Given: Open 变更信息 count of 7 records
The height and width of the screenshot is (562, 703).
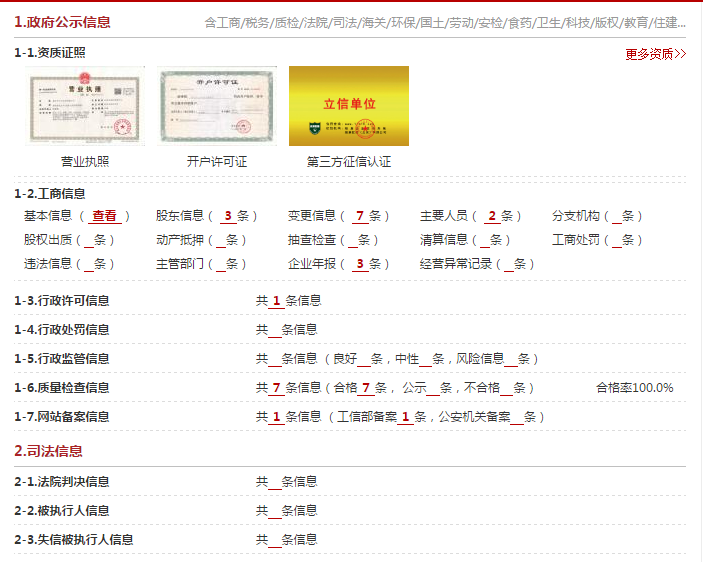Looking at the screenshot, I should pos(359,216).
